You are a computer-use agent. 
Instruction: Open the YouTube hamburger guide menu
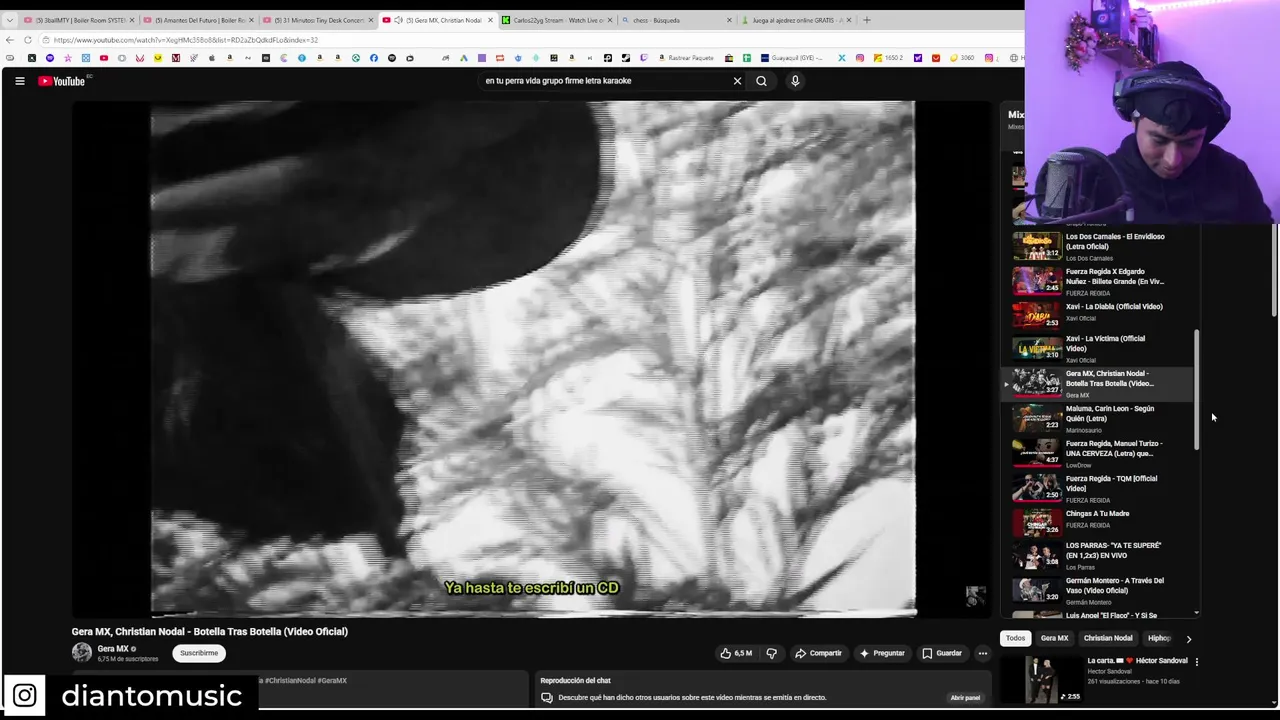pyautogui.click(x=19, y=81)
